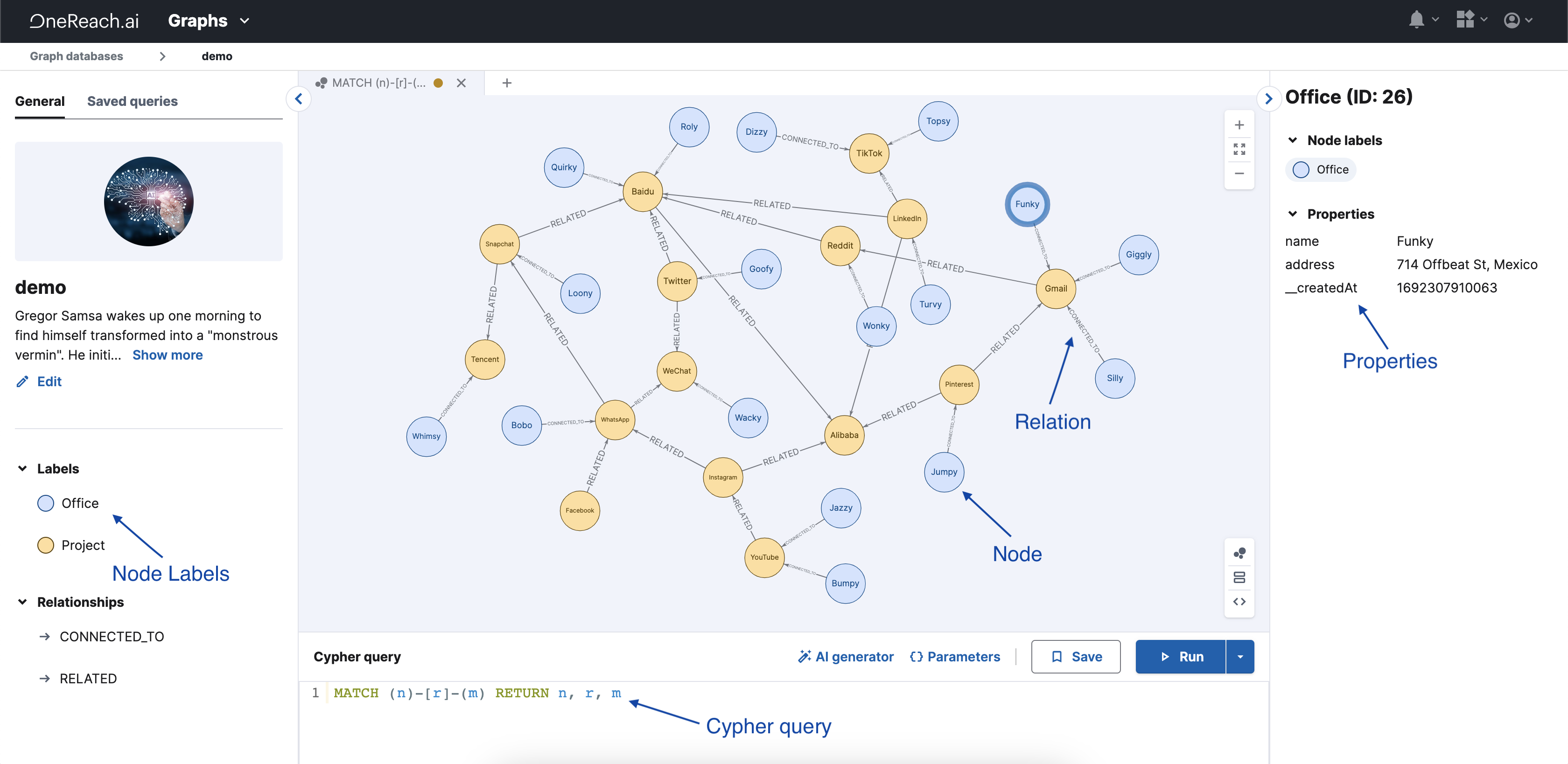Switch to the General tab
Screen dimensions: 1568x764
(x=40, y=101)
